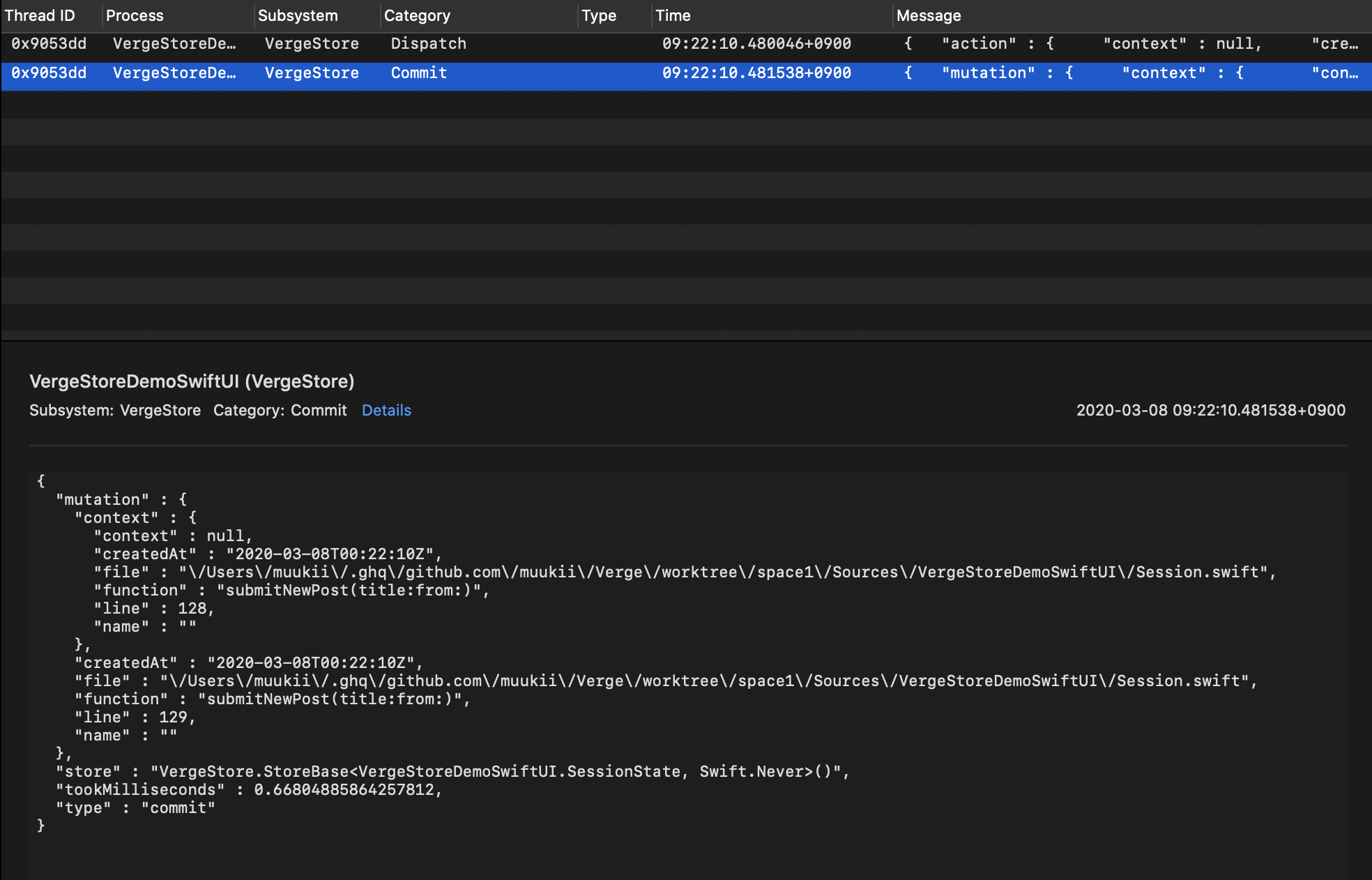The image size is (1372, 880).
Task: Sort by the Time column header
Action: (673, 15)
